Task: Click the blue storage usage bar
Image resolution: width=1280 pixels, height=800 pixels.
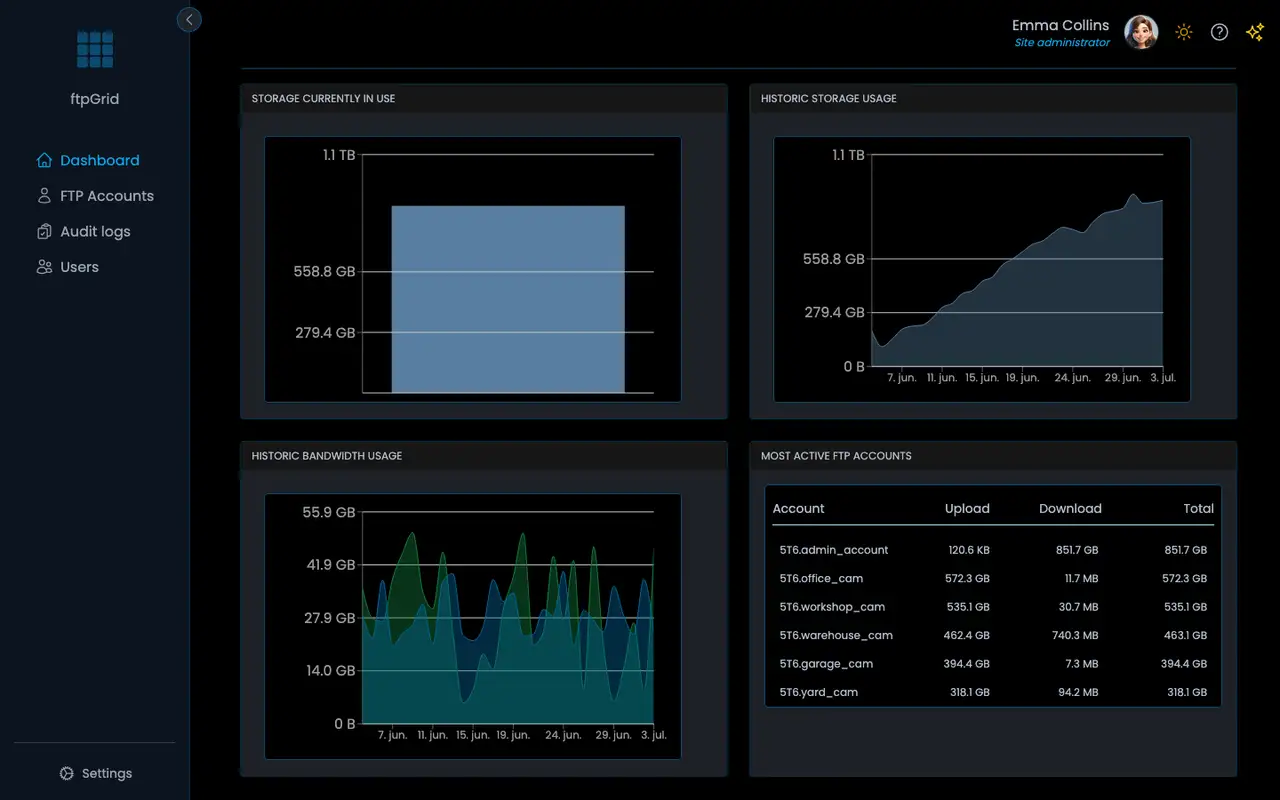Action: [x=507, y=298]
